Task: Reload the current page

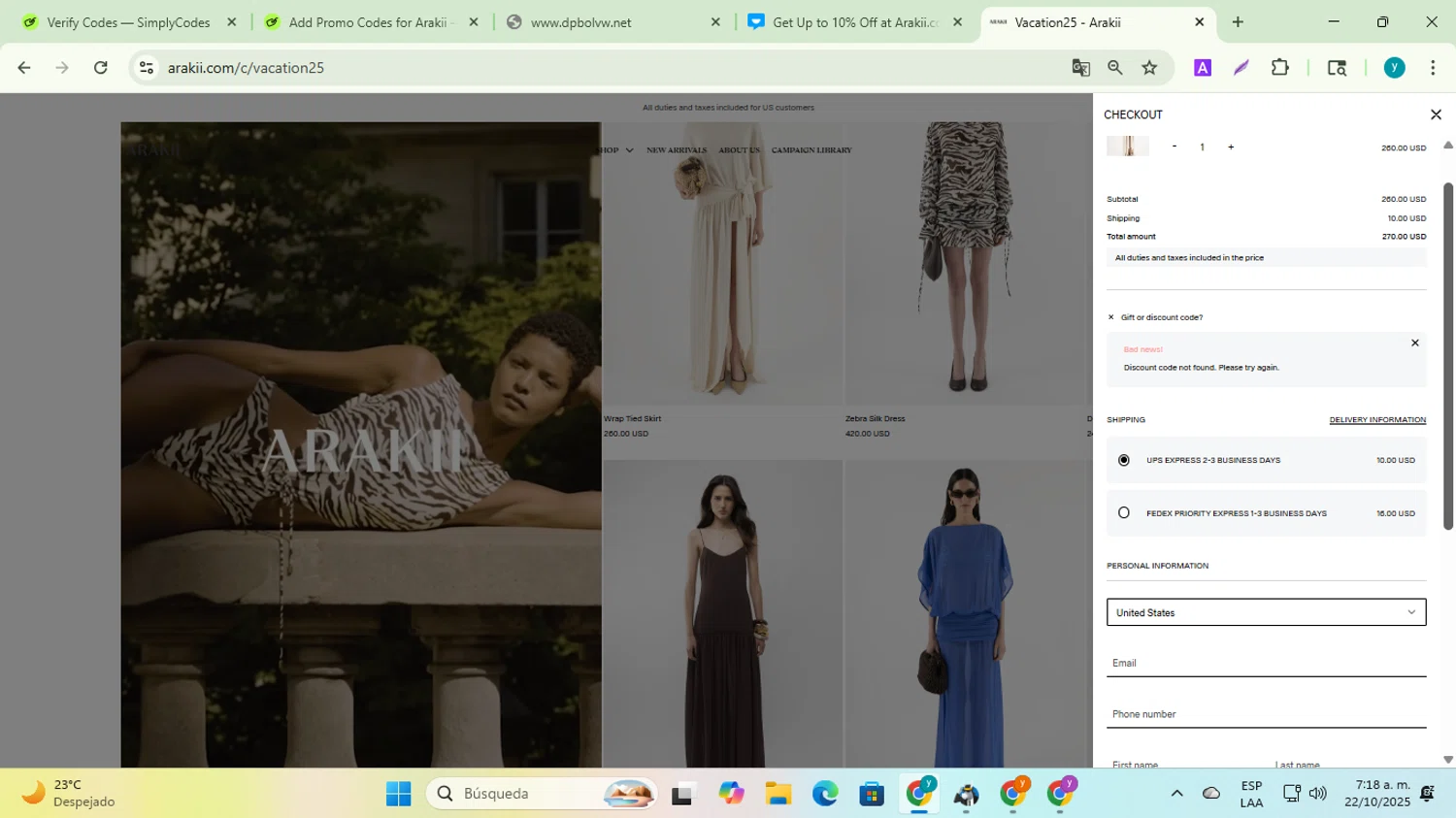Action: [101, 68]
